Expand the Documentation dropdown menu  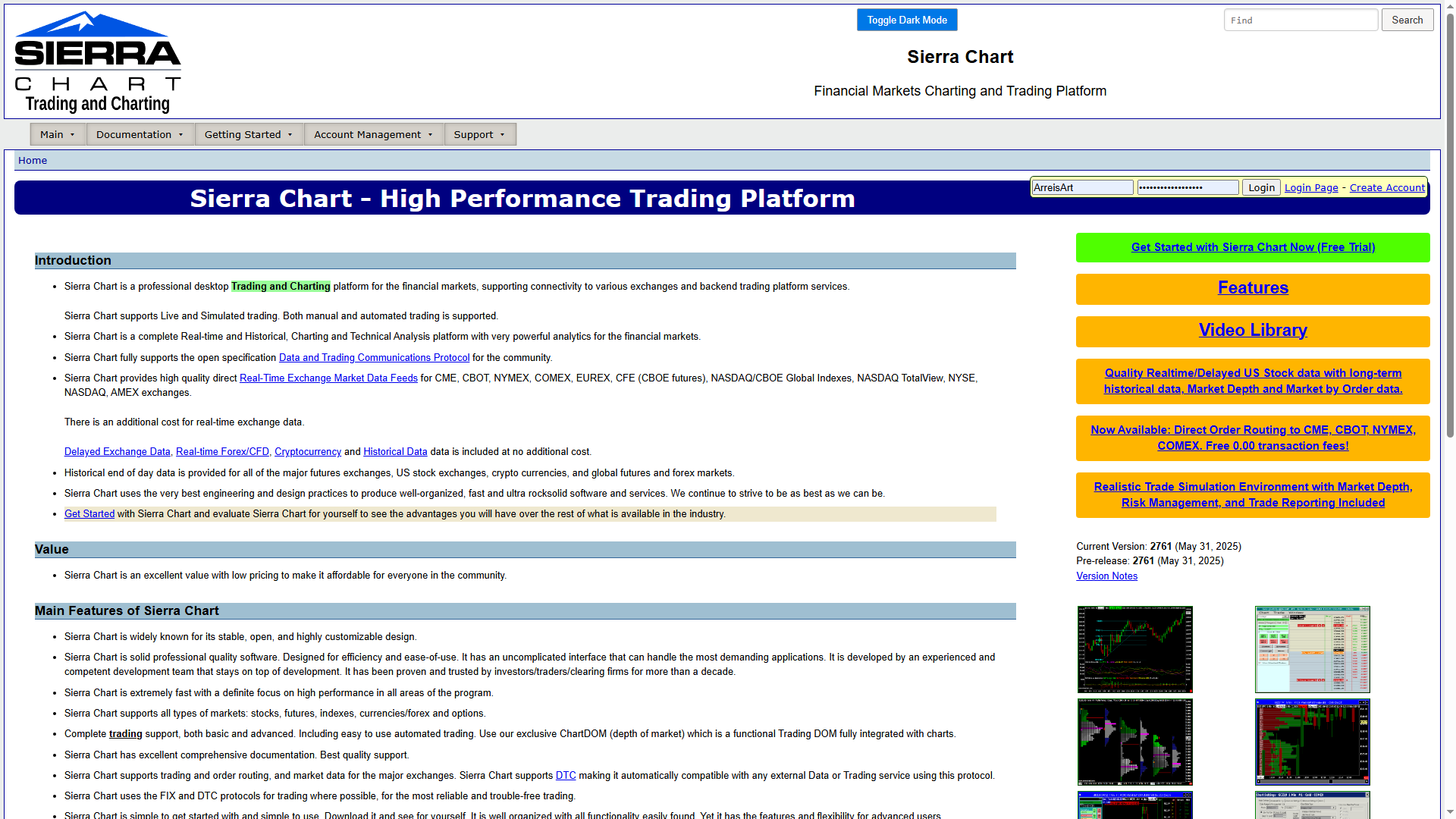coord(140,134)
